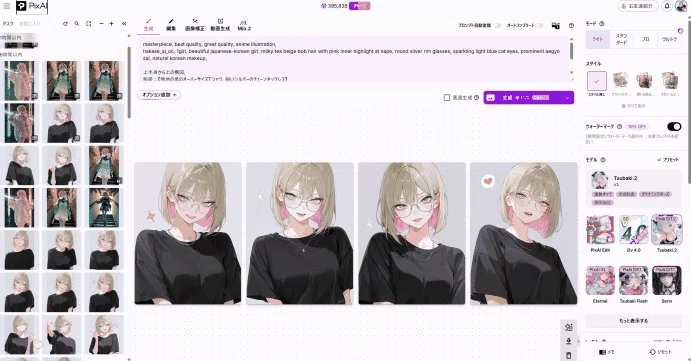Click the リセット button at the bottom

coord(661,352)
